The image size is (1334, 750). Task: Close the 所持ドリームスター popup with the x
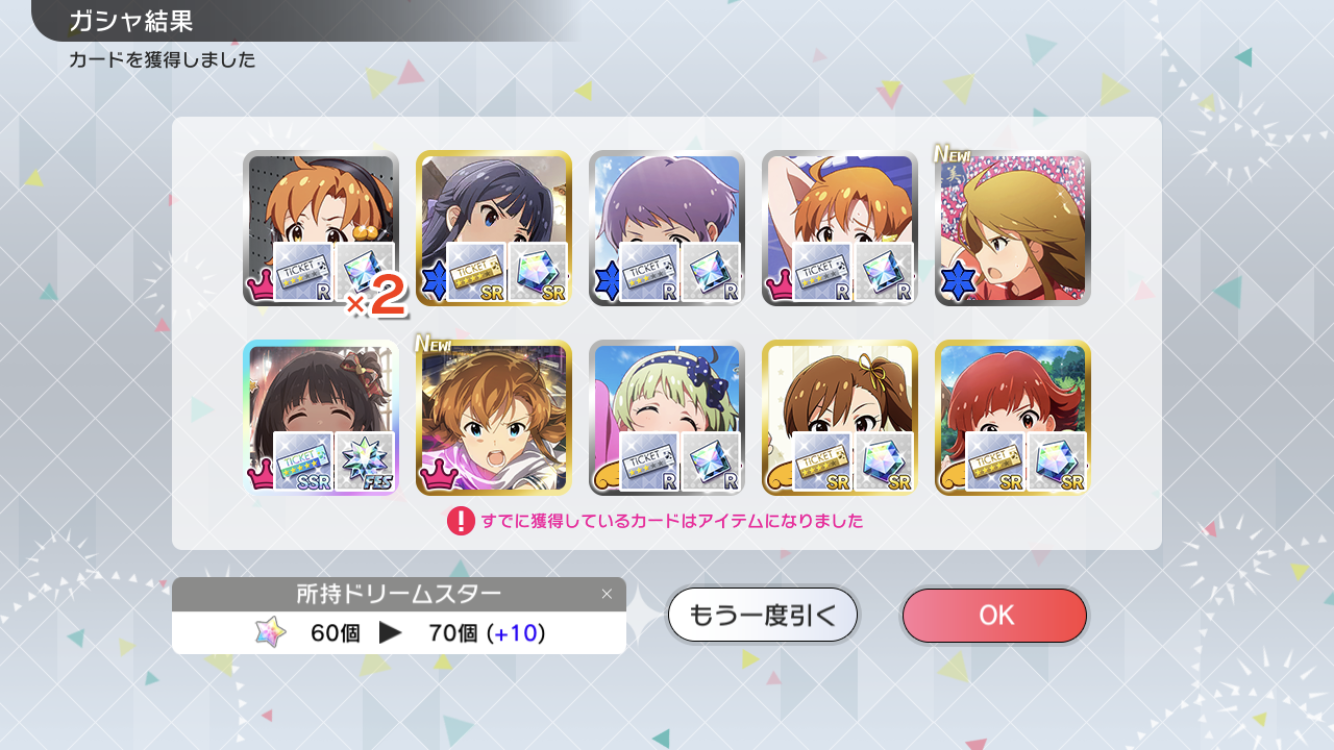pos(606,594)
